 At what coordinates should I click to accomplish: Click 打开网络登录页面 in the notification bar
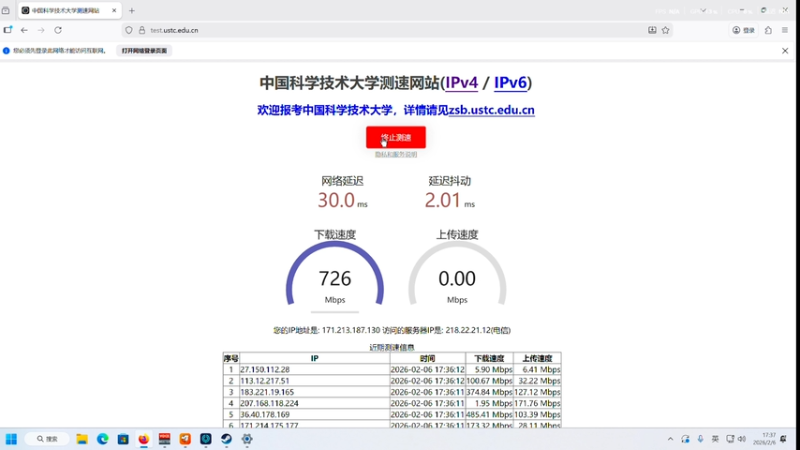pyautogui.click(x=144, y=51)
